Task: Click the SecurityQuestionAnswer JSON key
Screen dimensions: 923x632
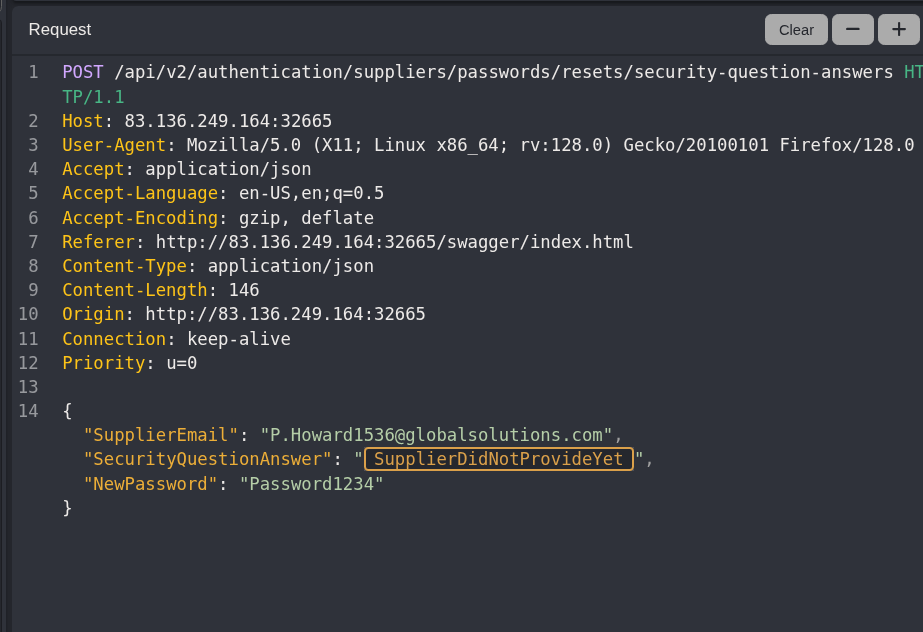Action: click(x=208, y=460)
